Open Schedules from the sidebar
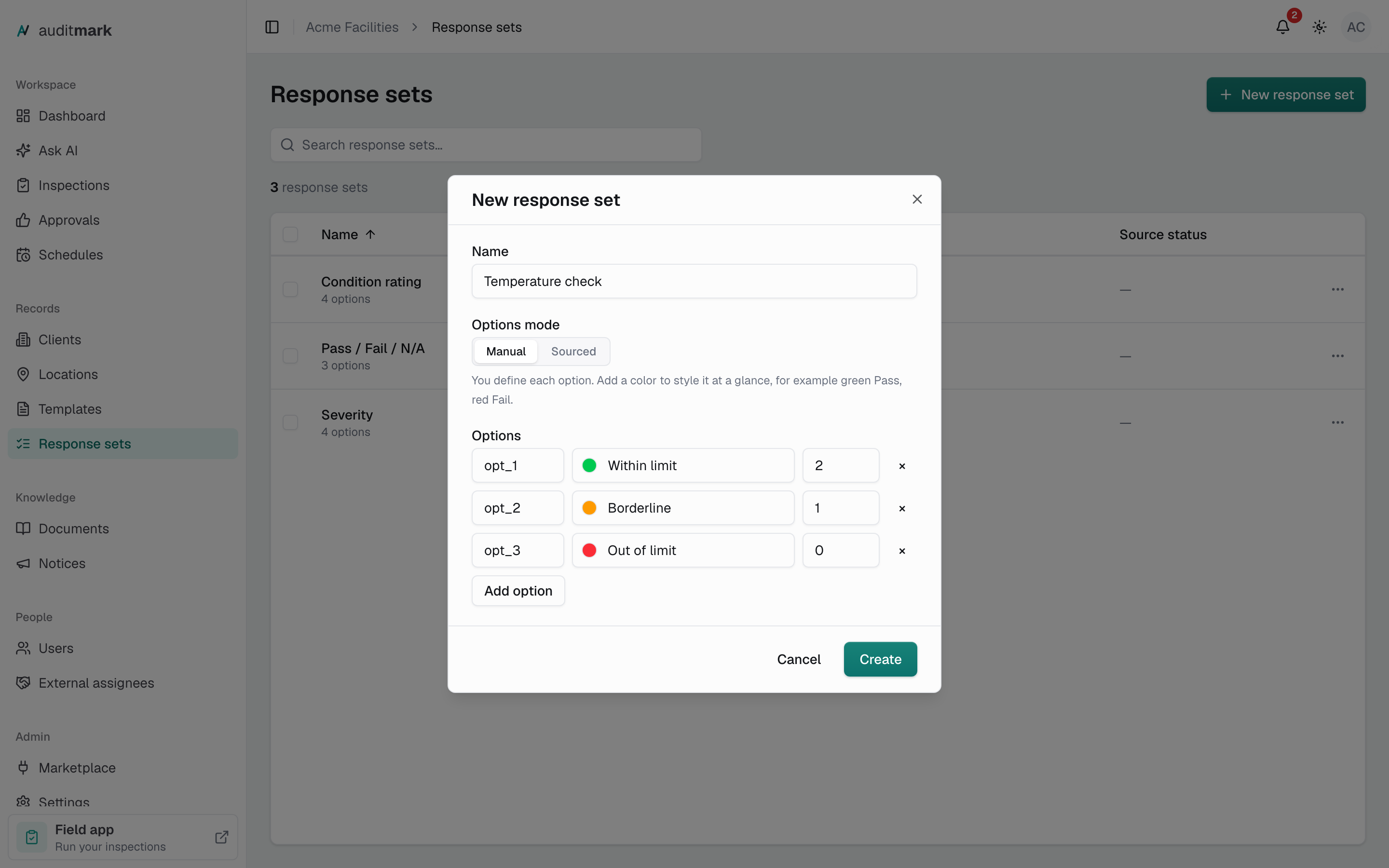Viewport: 1389px width, 868px height. (x=123, y=255)
